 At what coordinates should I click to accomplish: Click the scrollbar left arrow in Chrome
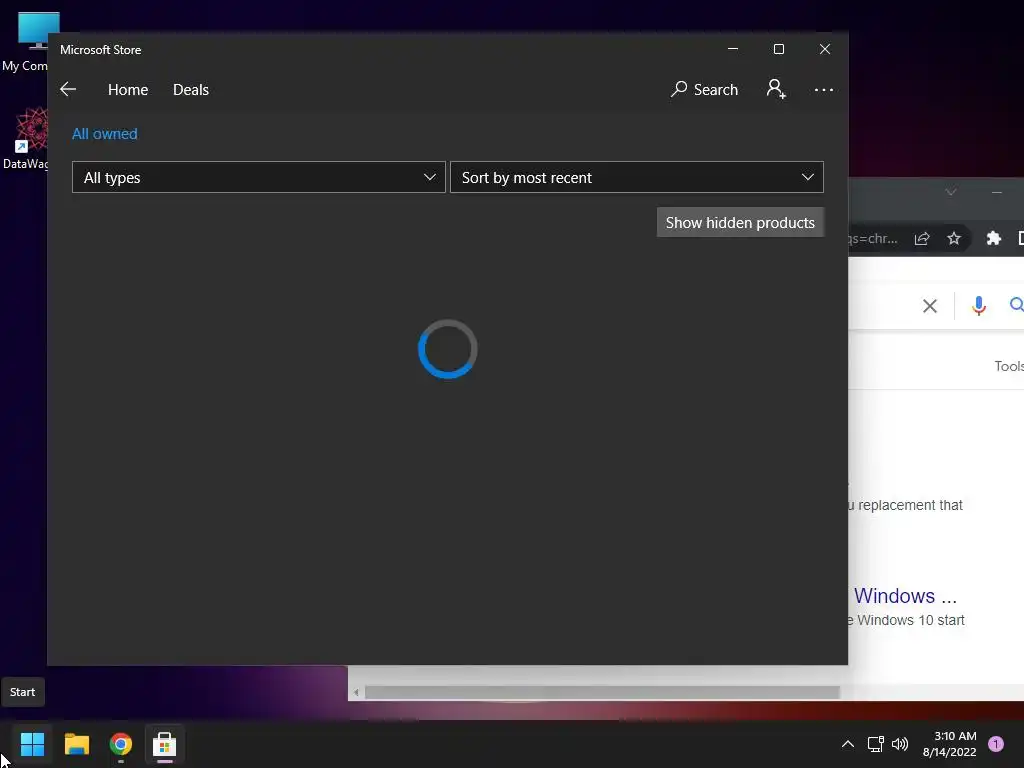tap(356, 692)
